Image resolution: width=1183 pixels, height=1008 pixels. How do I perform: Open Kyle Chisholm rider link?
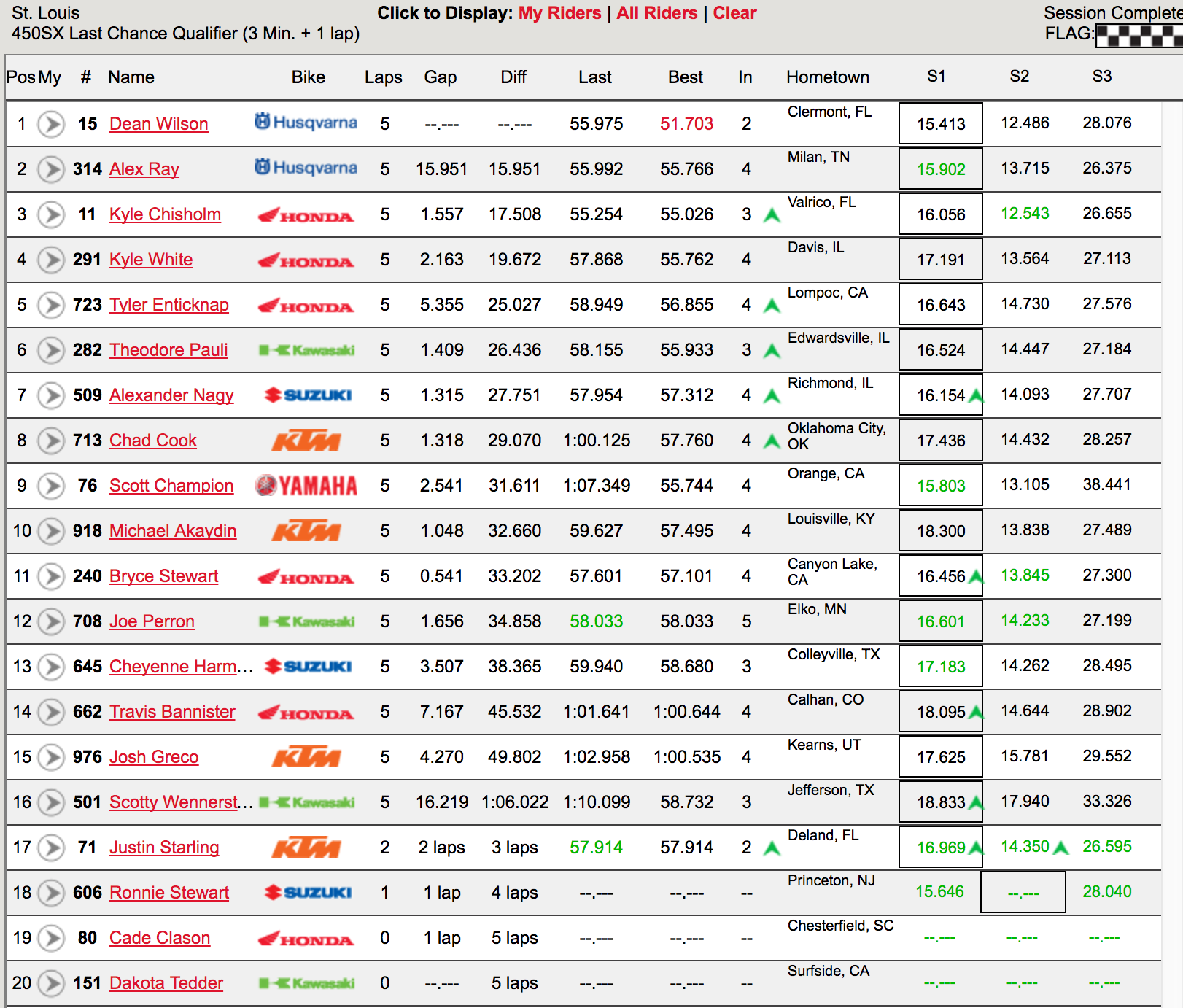[x=165, y=214]
